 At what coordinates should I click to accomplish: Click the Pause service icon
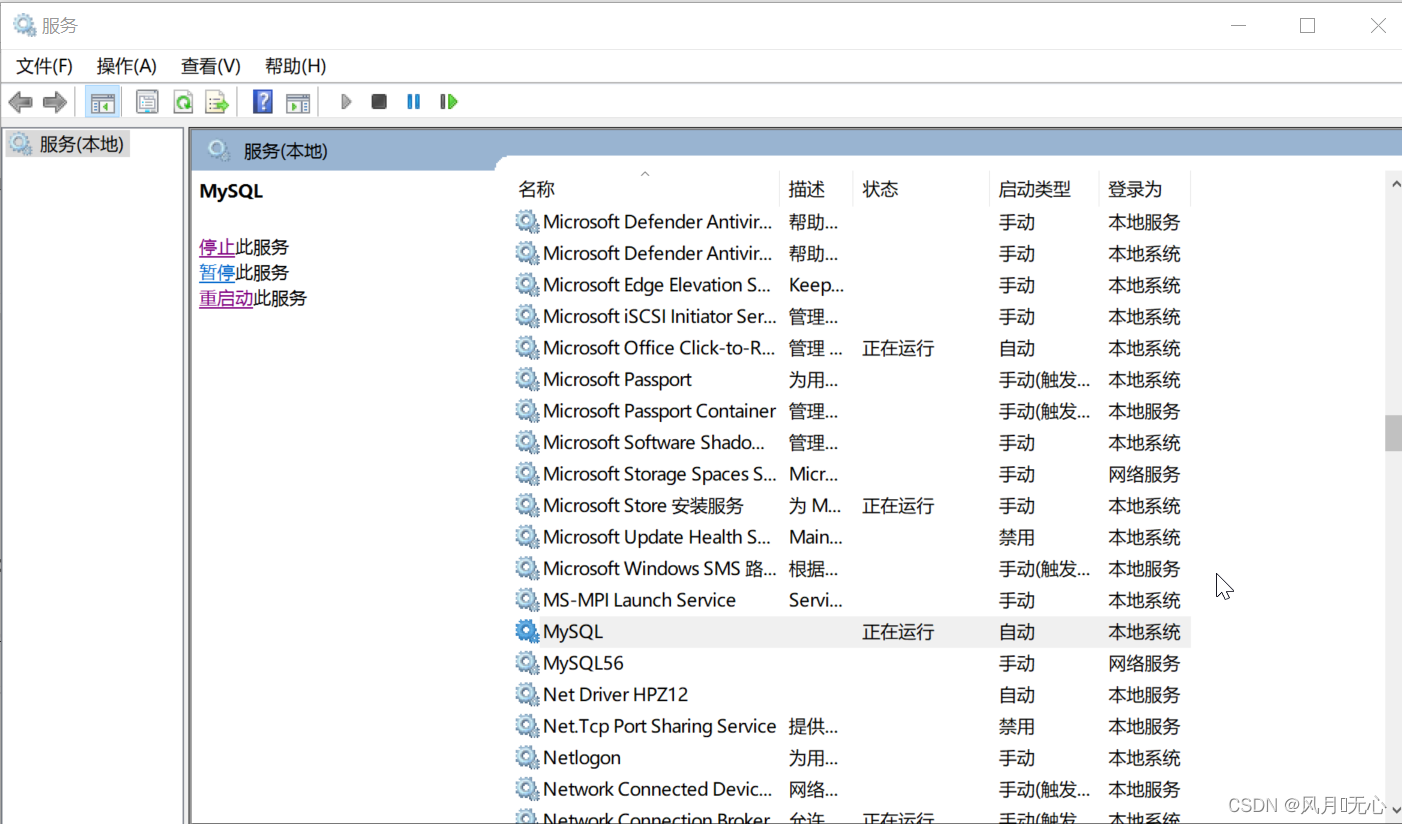(414, 101)
